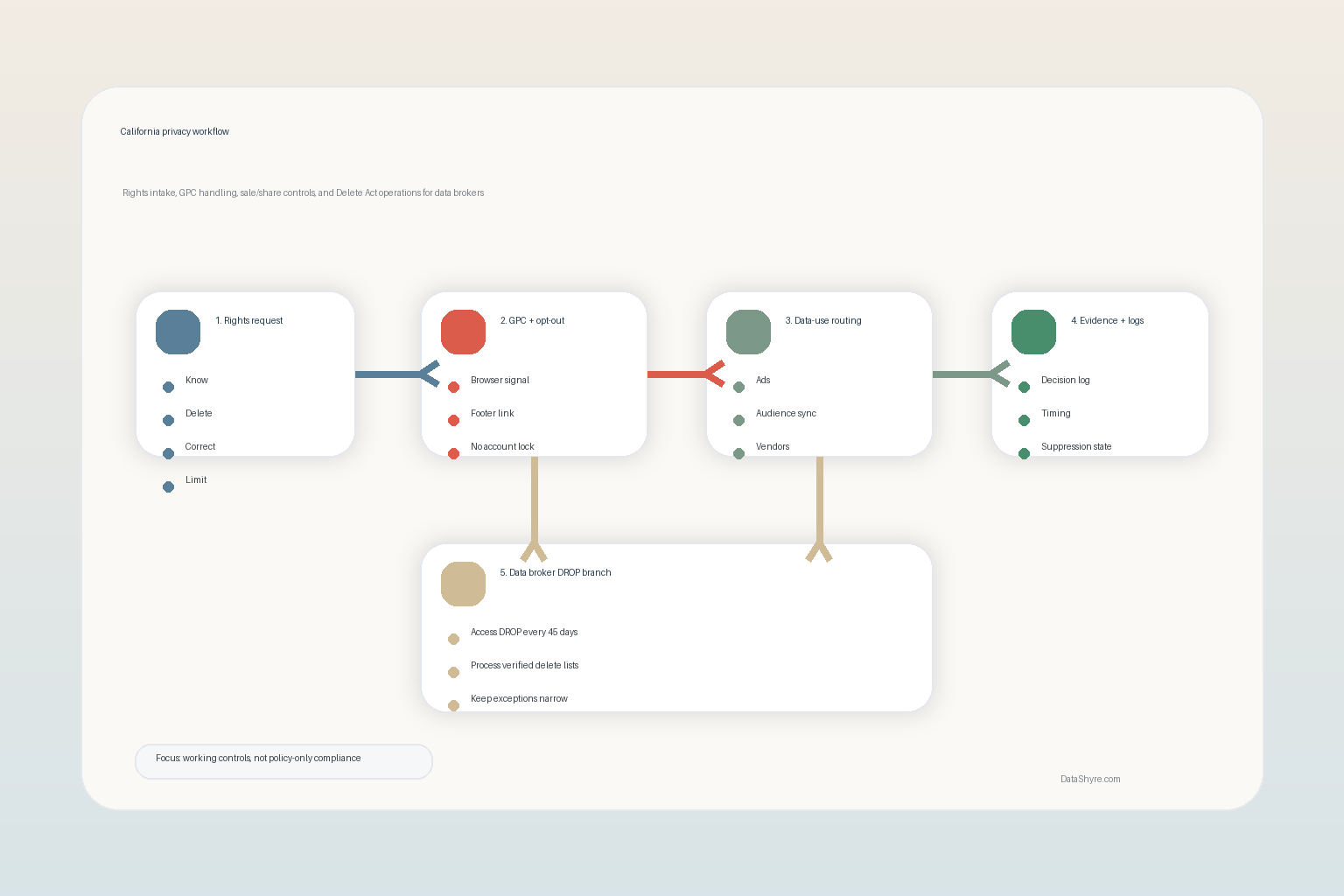This screenshot has width=1344, height=896.
Task: Click the red GPC + opt-out square icon
Action: (463, 332)
